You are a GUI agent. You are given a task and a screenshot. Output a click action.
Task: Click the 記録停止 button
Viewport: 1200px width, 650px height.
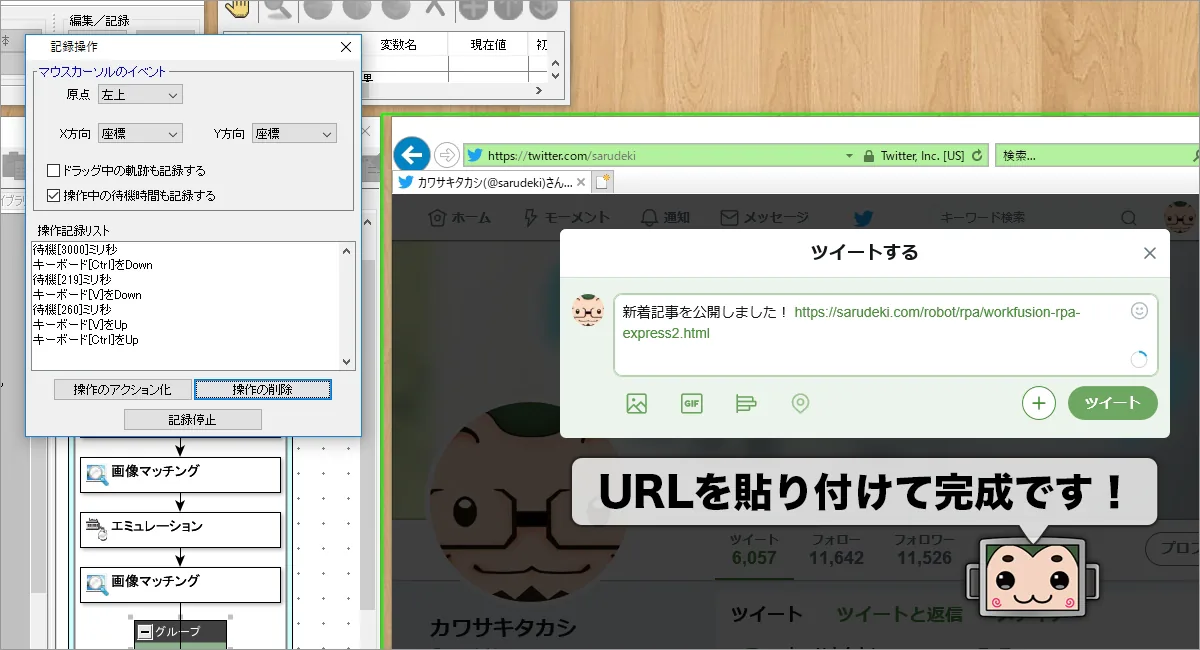[x=192, y=419]
